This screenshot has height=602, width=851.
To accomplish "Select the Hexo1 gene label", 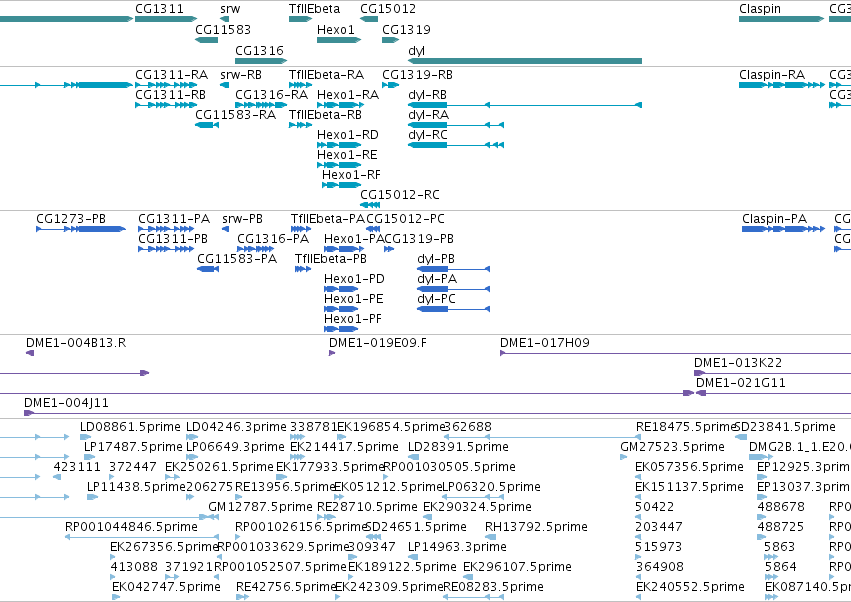I will [x=335, y=29].
